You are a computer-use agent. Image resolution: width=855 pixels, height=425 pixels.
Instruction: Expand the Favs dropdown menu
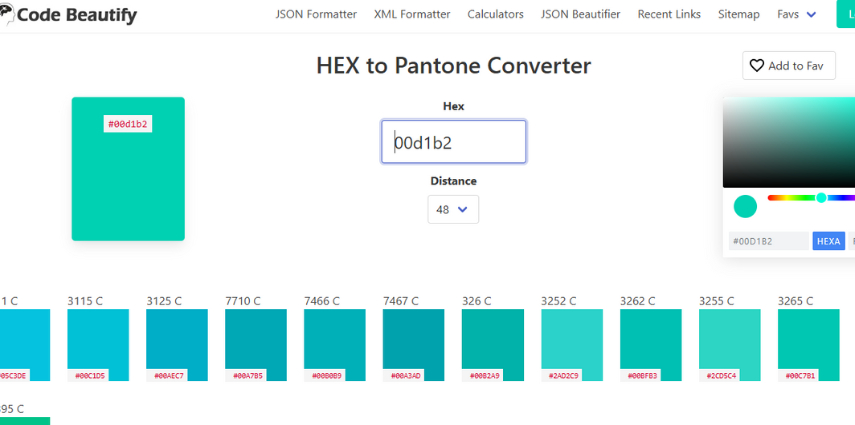click(796, 15)
